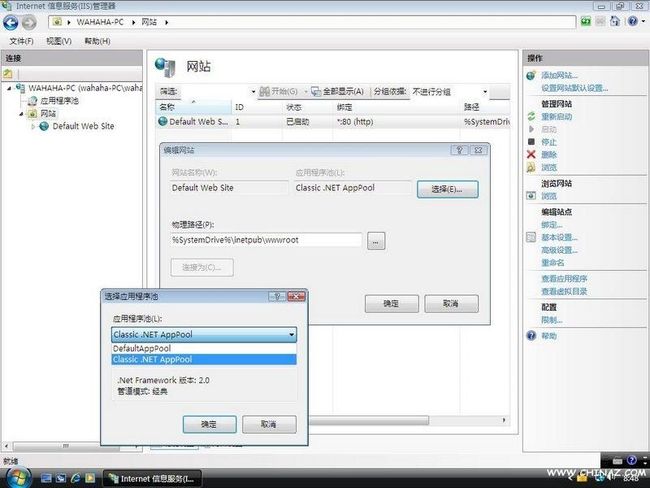Viewport: 650px width, 488px height.
Task: Click the 选择(E)... button in Edit Site dialog
Action: 447,189
